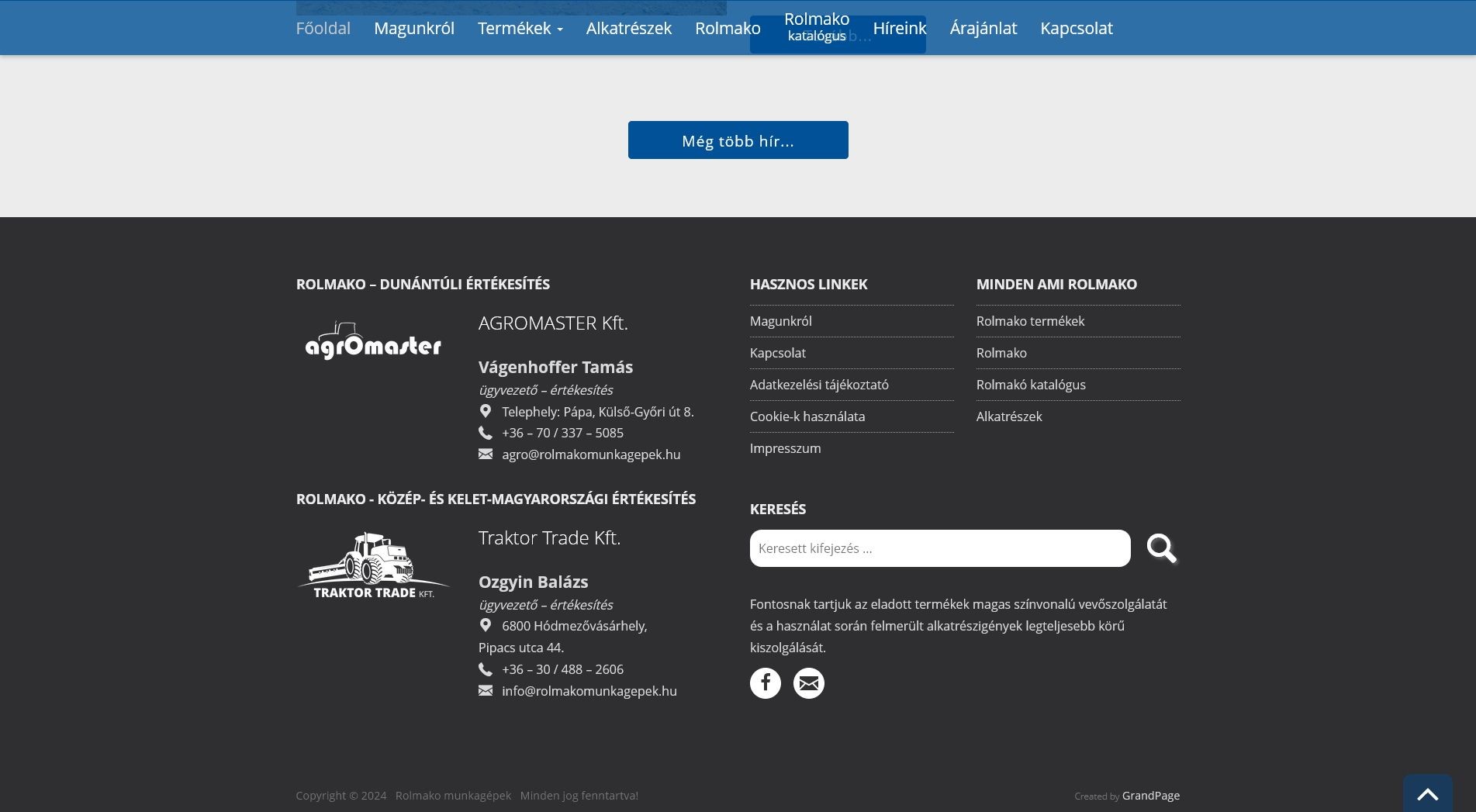Click Rolmako munkagépek in copyright line
The image size is (1476, 812).
click(453, 796)
